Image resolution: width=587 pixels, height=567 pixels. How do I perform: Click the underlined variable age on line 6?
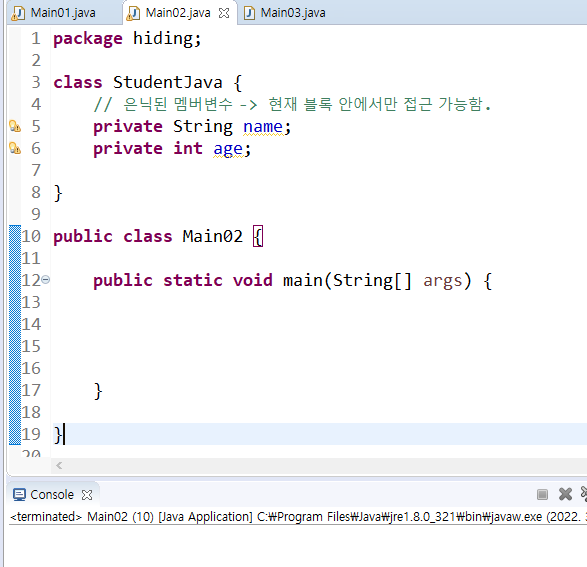[x=228, y=149]
